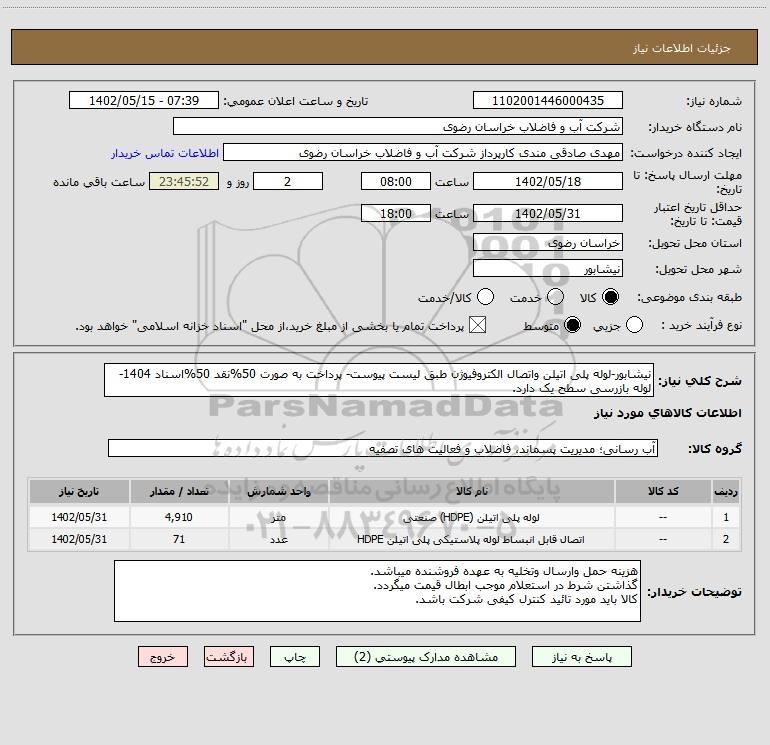Viewport: 770px width, 745px height.
Task: Click the price validity date 1402/05/31
Action: [548, 213]
